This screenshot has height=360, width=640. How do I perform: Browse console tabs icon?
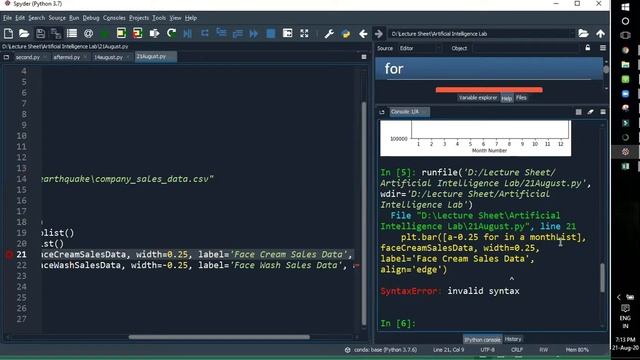(382, 112)
